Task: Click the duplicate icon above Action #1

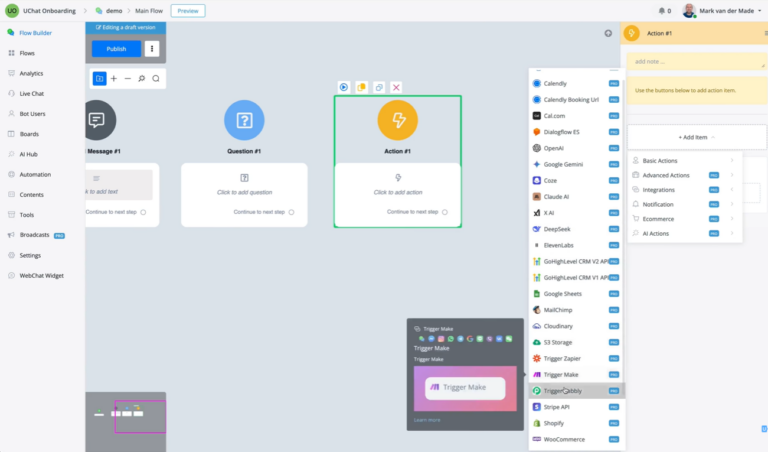Action: (x=379, y=87)
